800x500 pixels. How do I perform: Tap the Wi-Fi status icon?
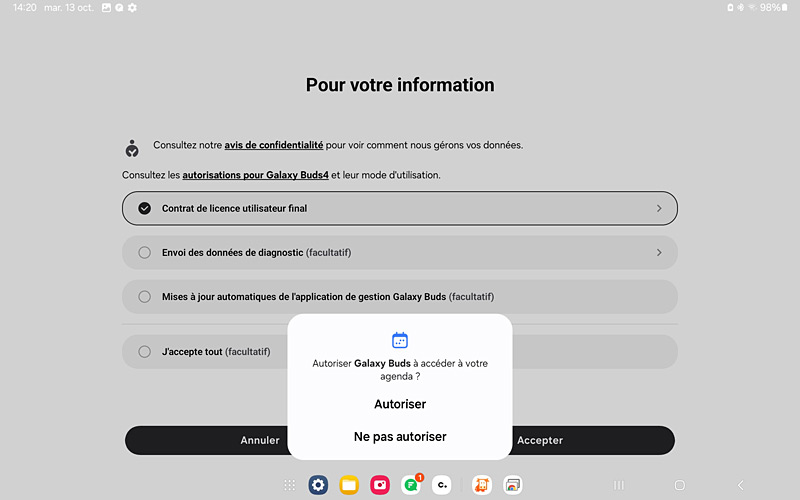pos(752,8)
